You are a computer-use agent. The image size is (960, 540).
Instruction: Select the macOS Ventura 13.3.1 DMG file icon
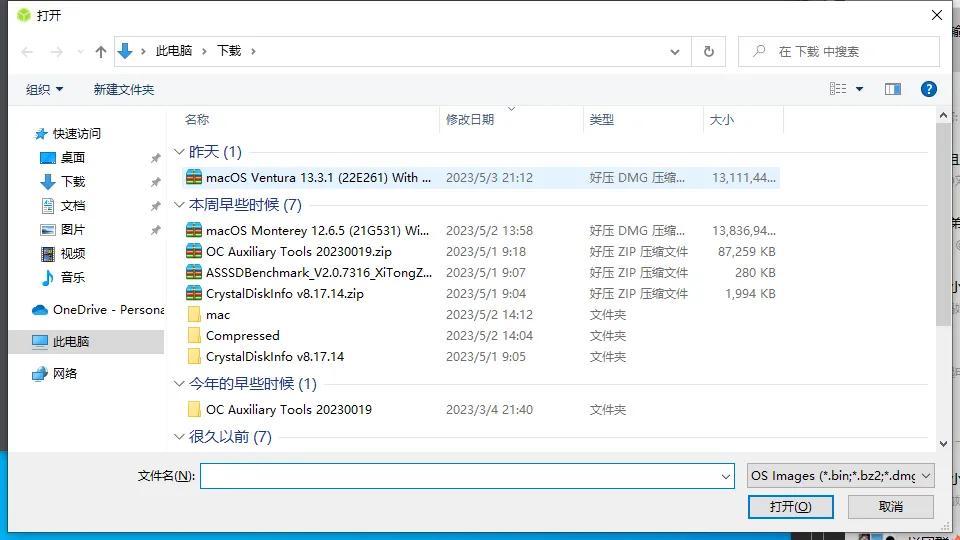coord(194,178)
